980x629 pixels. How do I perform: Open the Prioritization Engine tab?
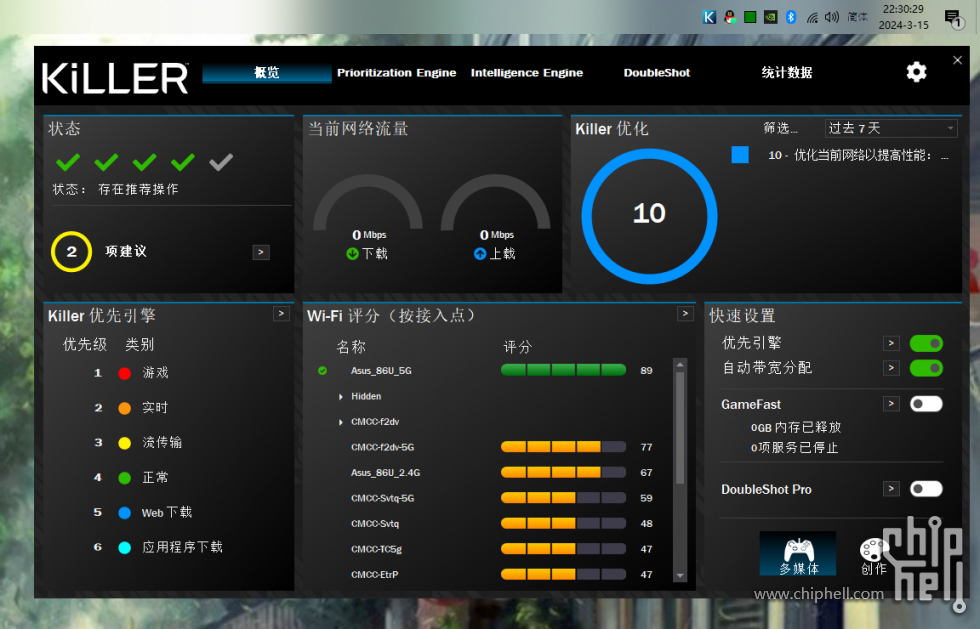397,73
